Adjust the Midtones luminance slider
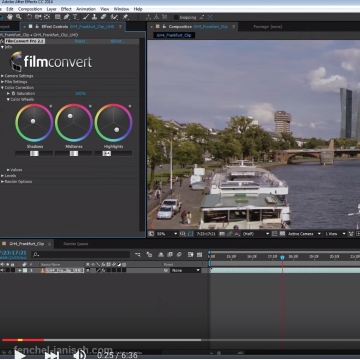The height and width of the screenshot is (360, 360). (x=73, y=153)
